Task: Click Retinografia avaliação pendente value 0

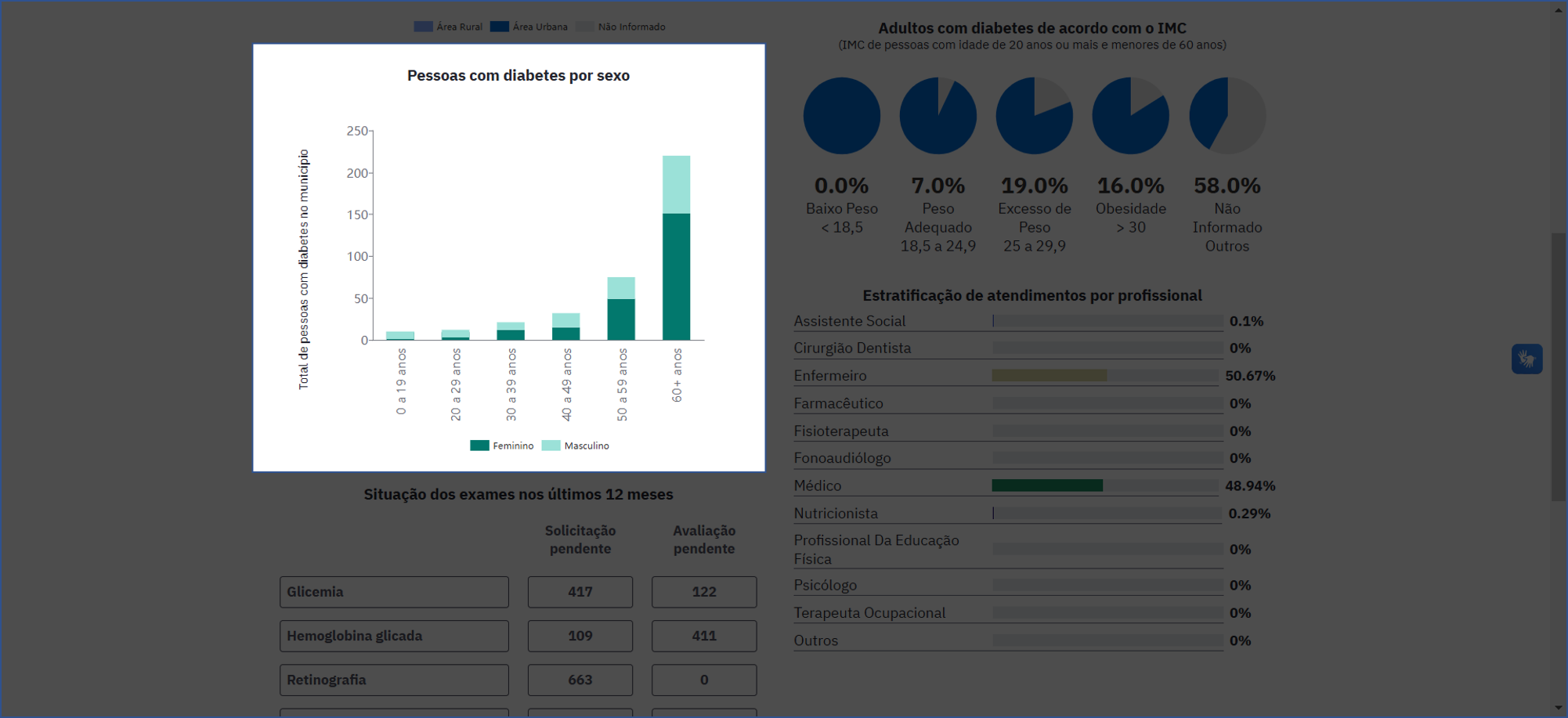Action: pos(704,680)
